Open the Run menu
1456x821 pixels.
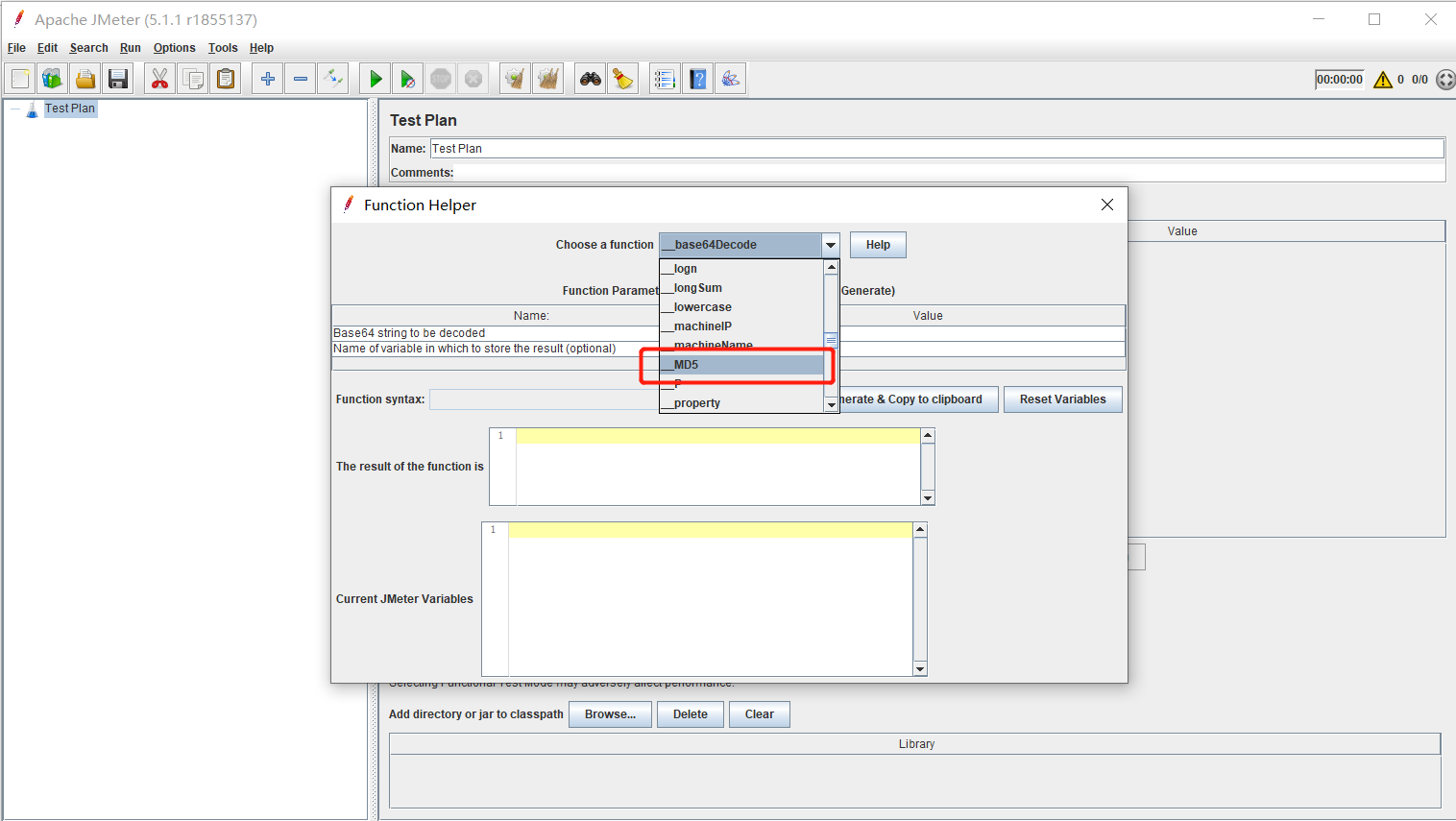click(131, 48)
